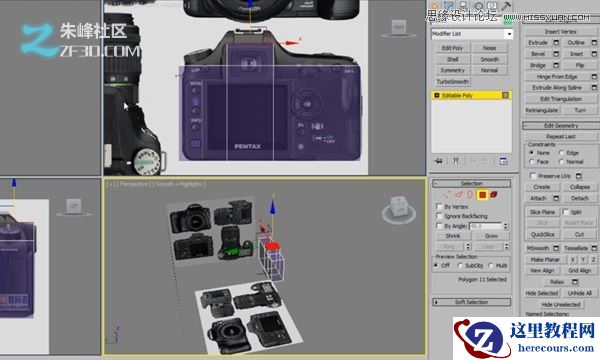This screenshot has width=600, height=360.
Task: Select None constraint radio button
Action: pyautogui.click(x=532, y=153)
